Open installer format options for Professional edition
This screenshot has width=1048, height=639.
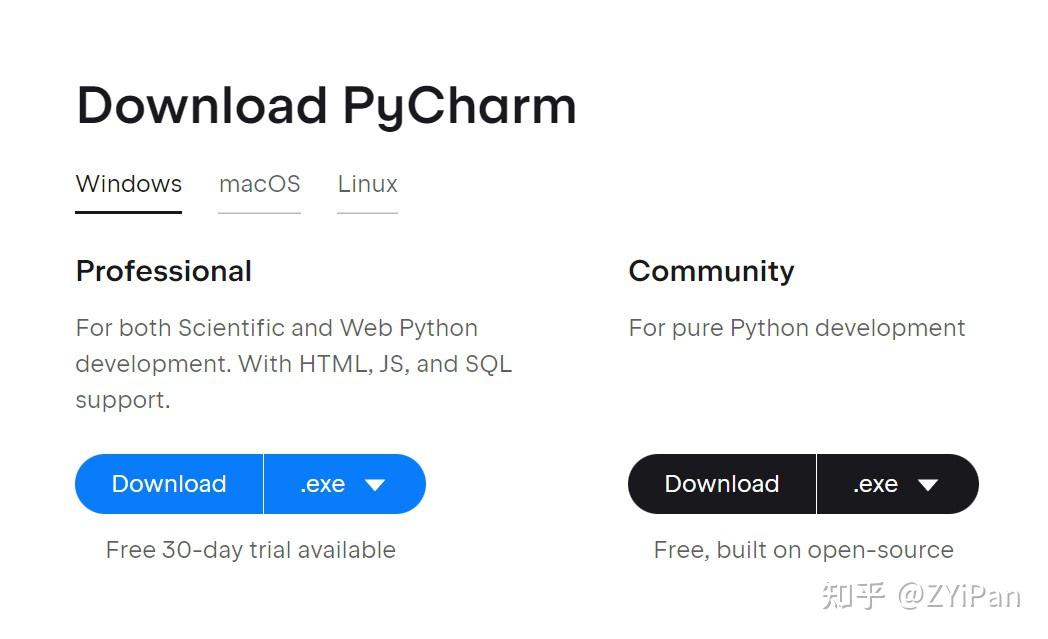tap(345, 484)
